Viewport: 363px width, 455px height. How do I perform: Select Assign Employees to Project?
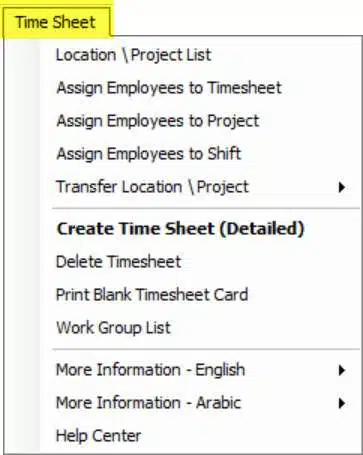(158, 121)
